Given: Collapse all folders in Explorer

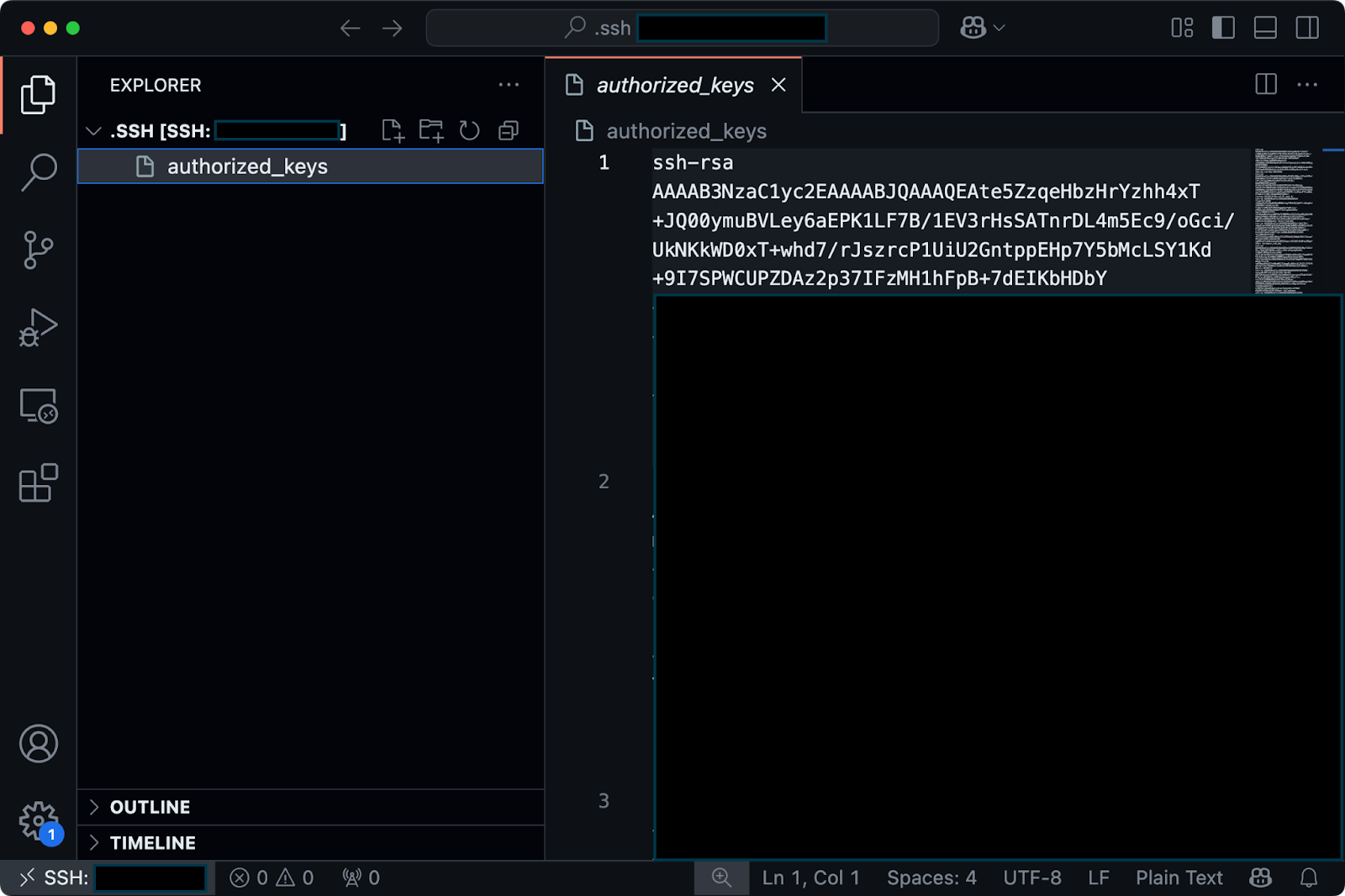Looking at the screenshot, I should [x=509, y=130].
